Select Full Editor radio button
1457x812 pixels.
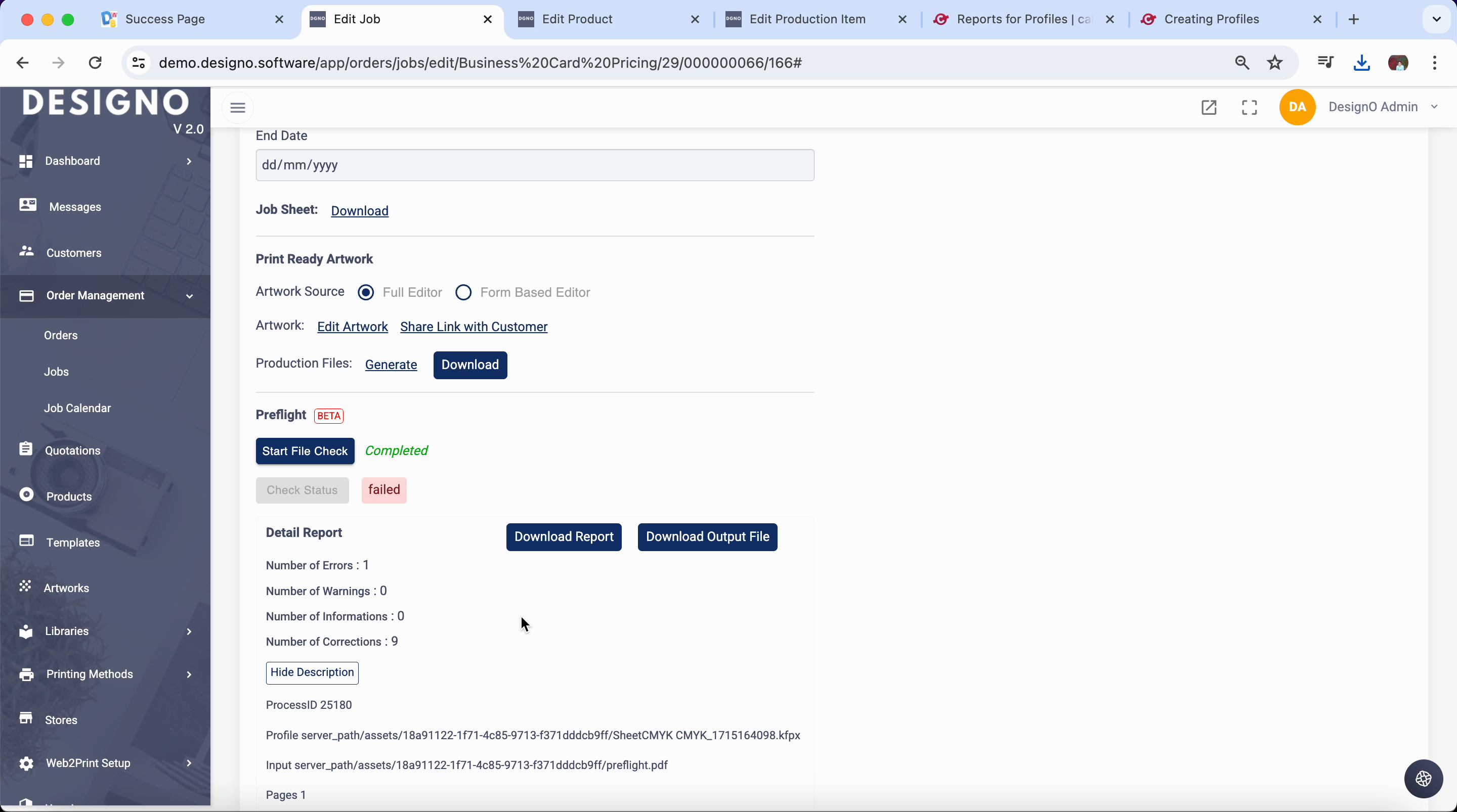(x=366, y=292)
